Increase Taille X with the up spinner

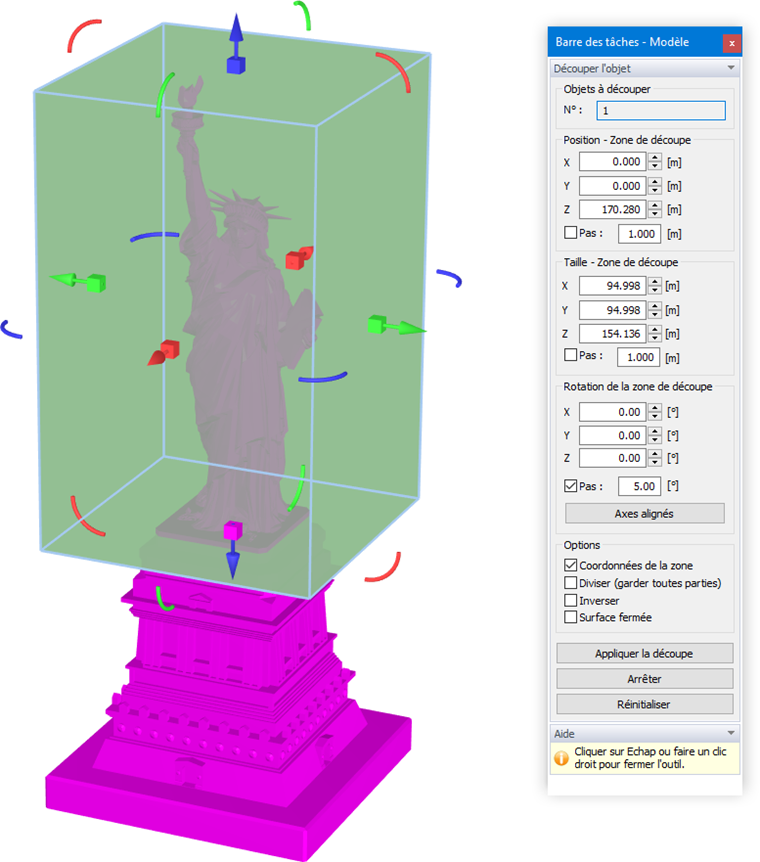[x=654, y=281]
